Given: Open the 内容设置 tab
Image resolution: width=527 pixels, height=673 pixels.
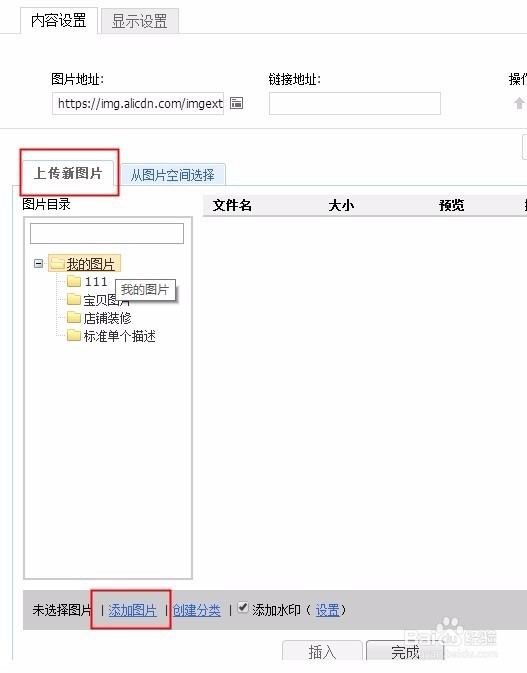Looking at the screenshot, I should point(59,21).
